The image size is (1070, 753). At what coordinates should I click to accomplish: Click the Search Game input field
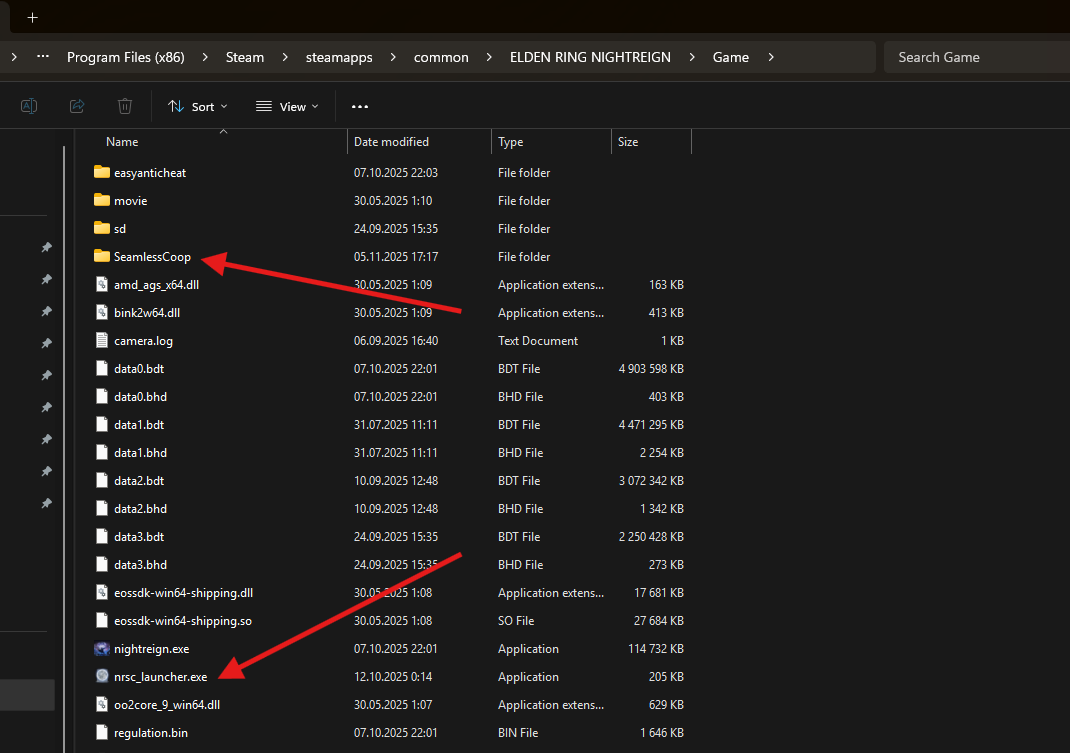tap(975, 57)
